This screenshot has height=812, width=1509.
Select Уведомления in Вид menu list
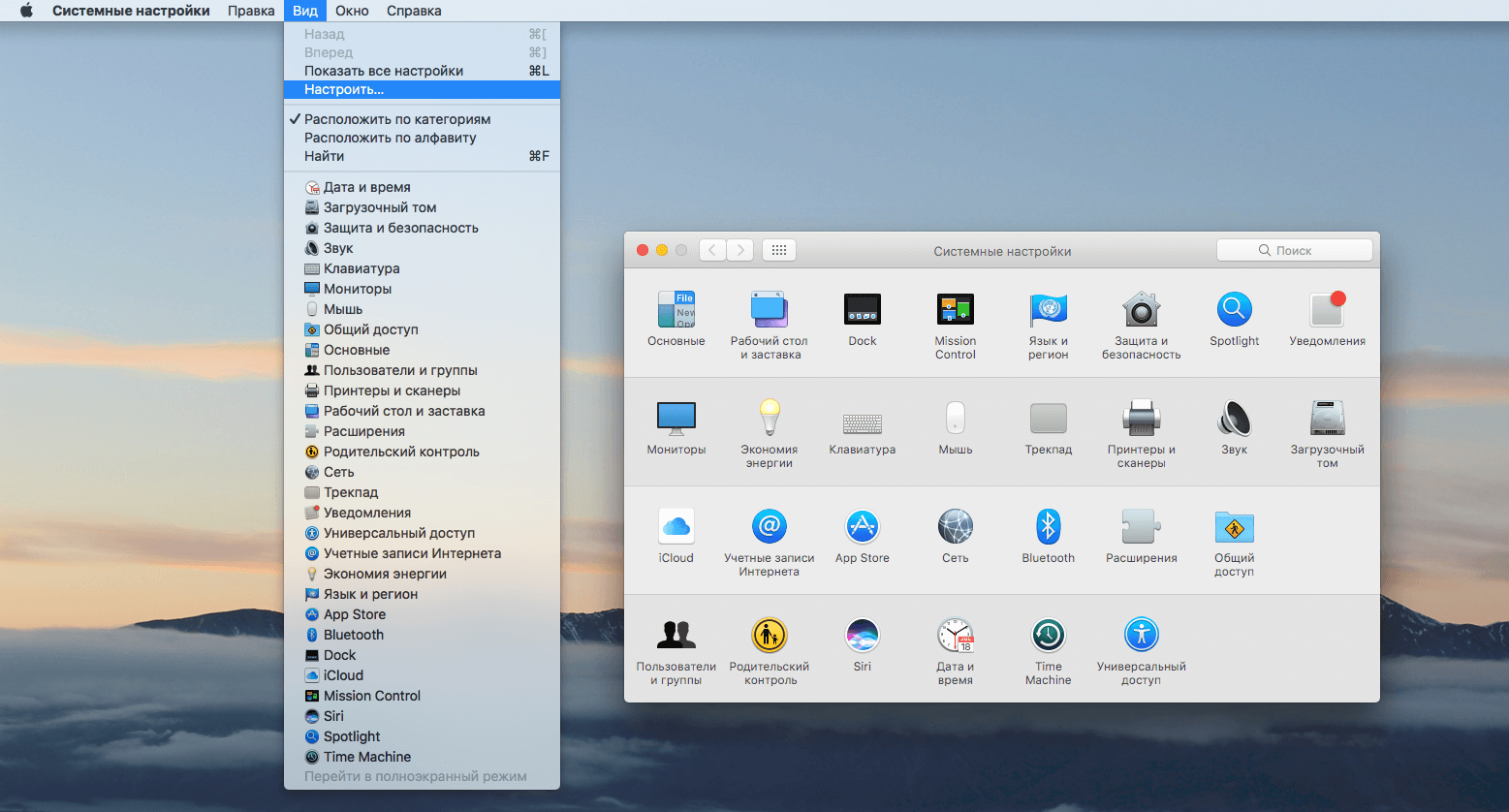[422, 513]
